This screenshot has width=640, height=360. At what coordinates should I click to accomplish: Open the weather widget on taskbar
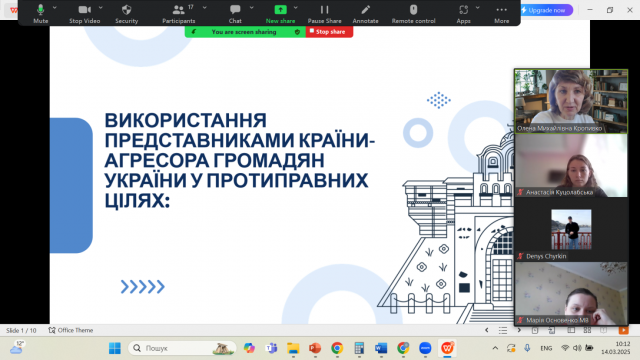(x=17, y=348)
